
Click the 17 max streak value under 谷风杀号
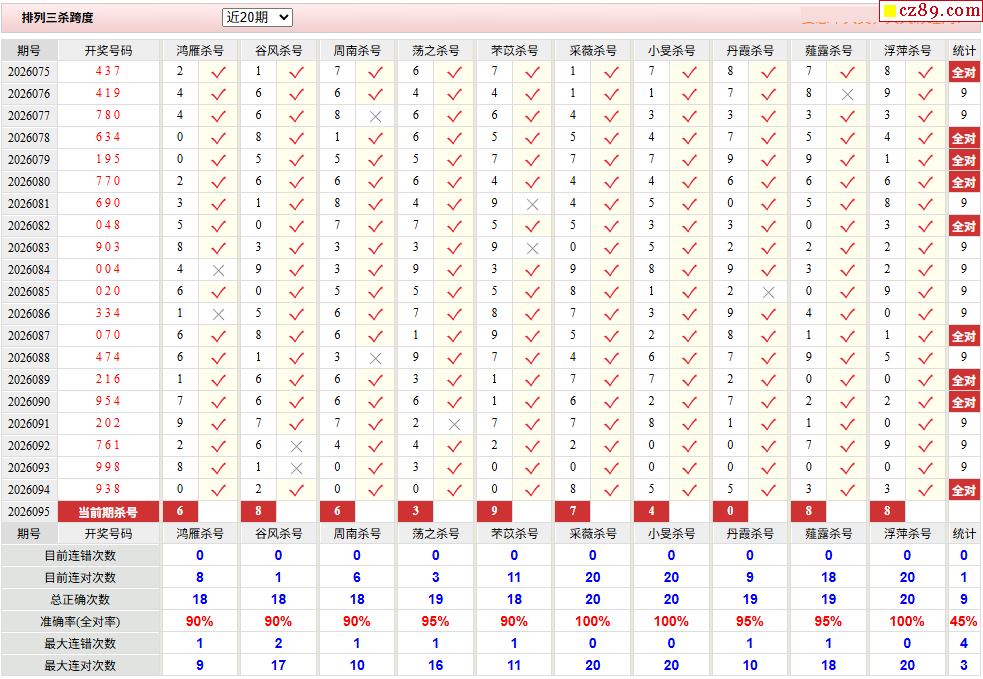pos(278,665)
